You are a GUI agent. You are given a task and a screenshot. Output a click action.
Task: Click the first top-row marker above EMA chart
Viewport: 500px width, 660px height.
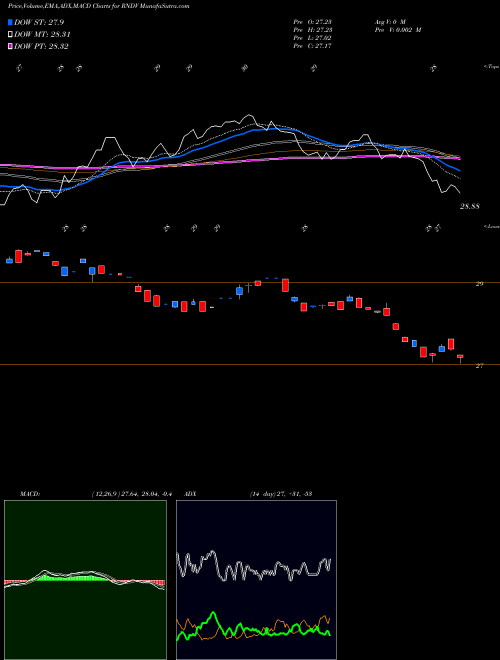click(x=19, y=68)
